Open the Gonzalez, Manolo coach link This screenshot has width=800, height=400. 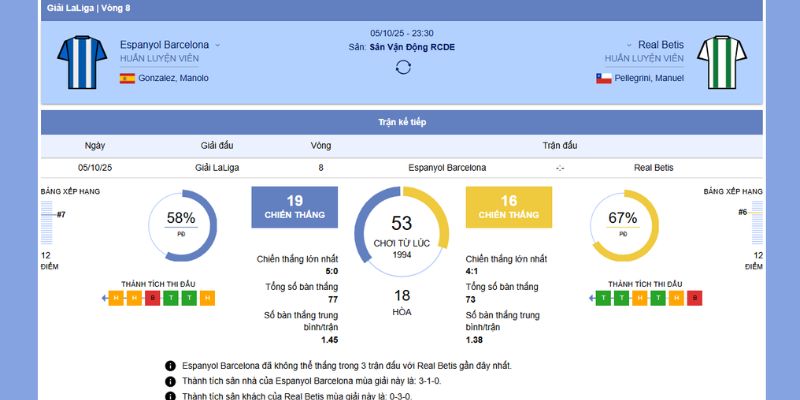pyautogui.click(x=174, y=78)
